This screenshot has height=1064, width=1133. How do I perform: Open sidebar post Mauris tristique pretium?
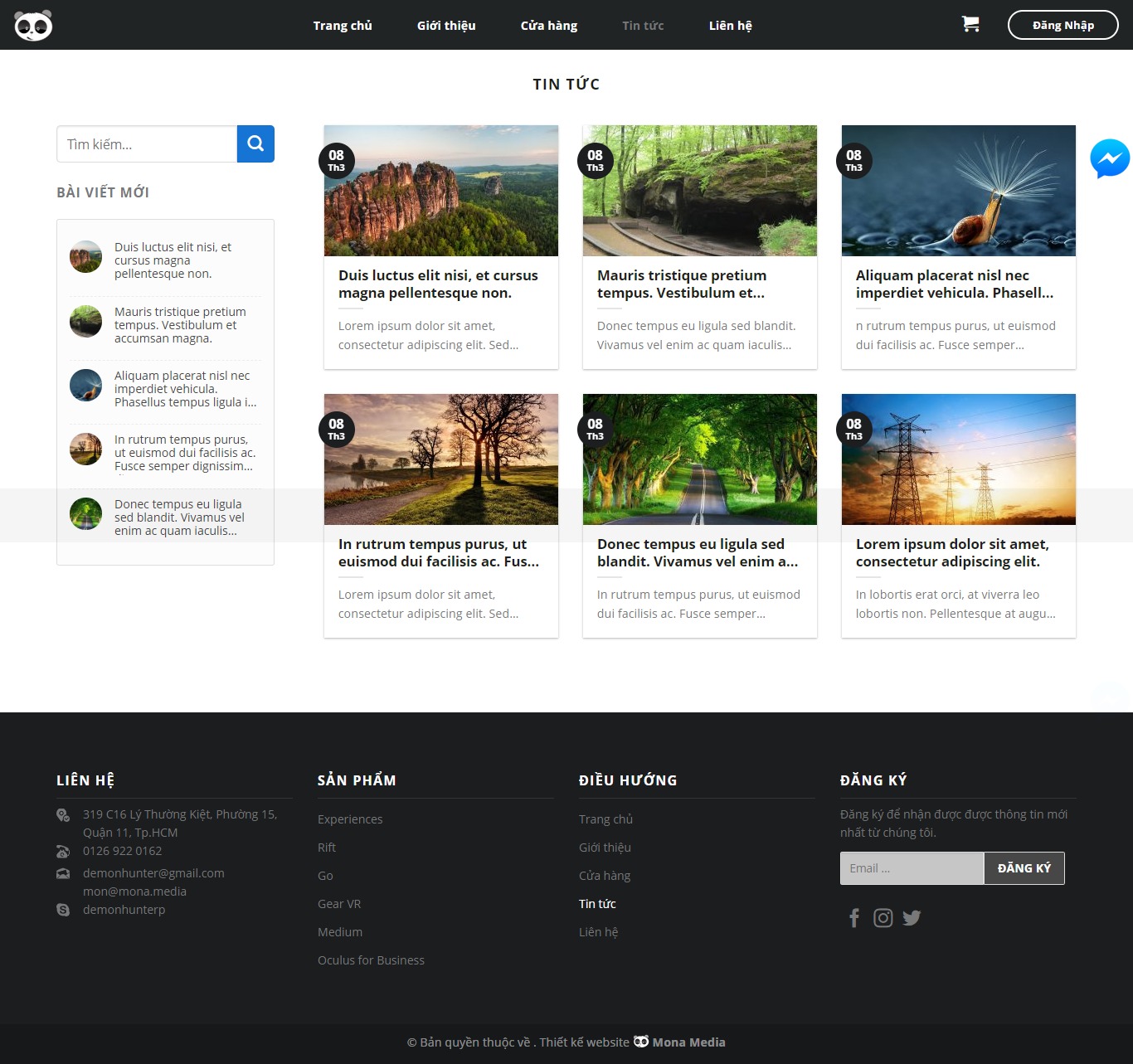[180, 325]
